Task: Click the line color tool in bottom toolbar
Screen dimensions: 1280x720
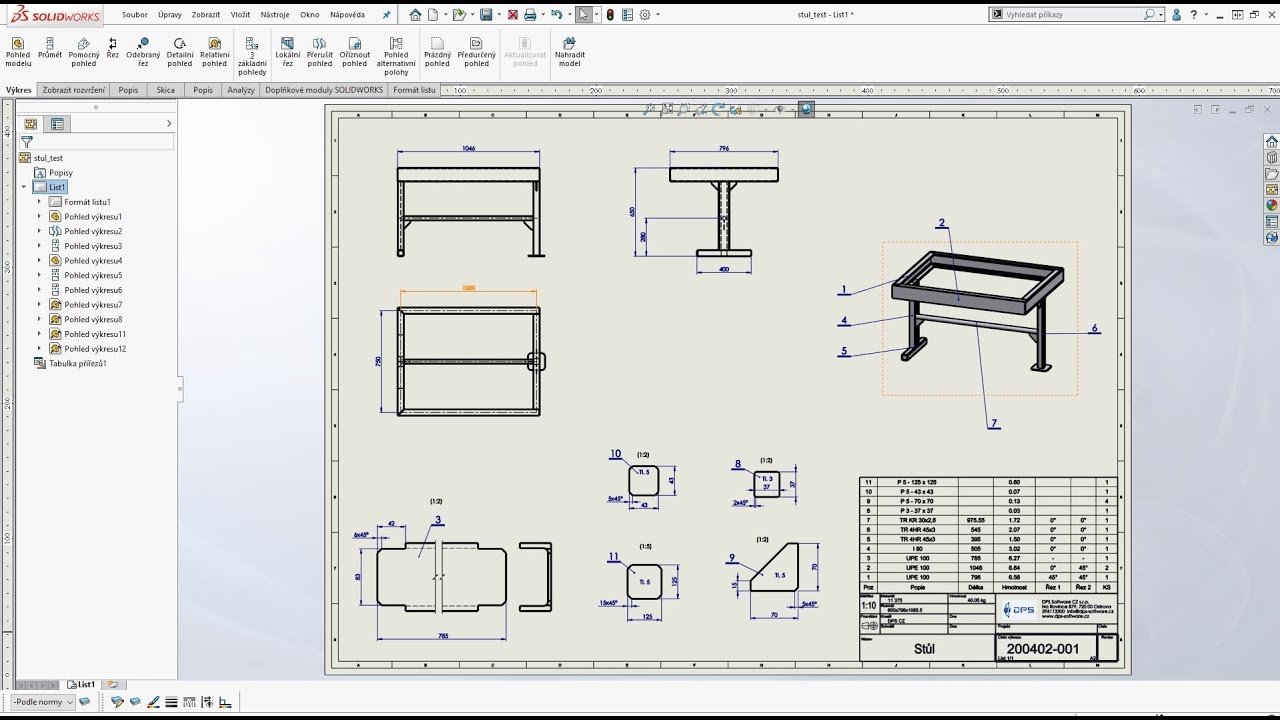Action: coord(152,702)
